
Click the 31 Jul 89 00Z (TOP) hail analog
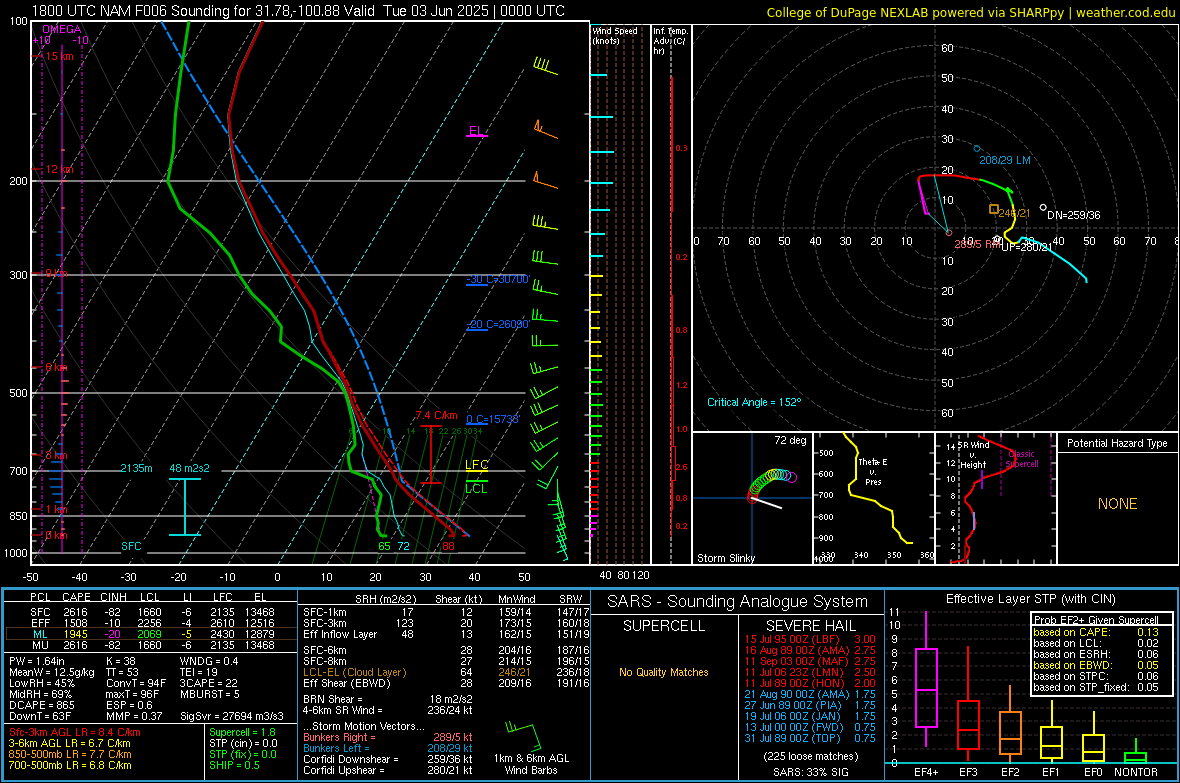point(810,738)
